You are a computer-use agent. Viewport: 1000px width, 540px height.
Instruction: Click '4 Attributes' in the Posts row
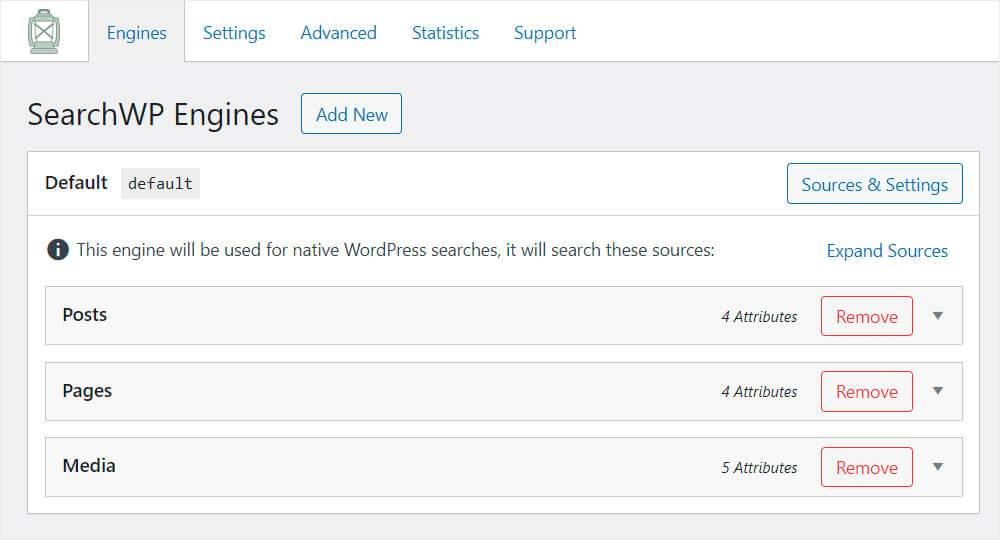759,316
